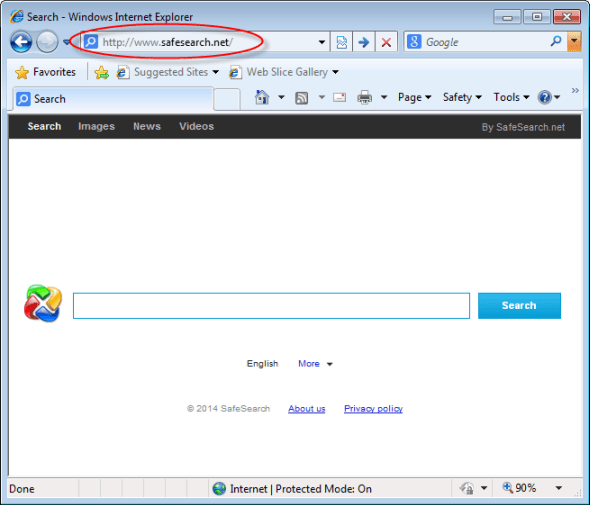Click the Print icon

pos(365,97)
